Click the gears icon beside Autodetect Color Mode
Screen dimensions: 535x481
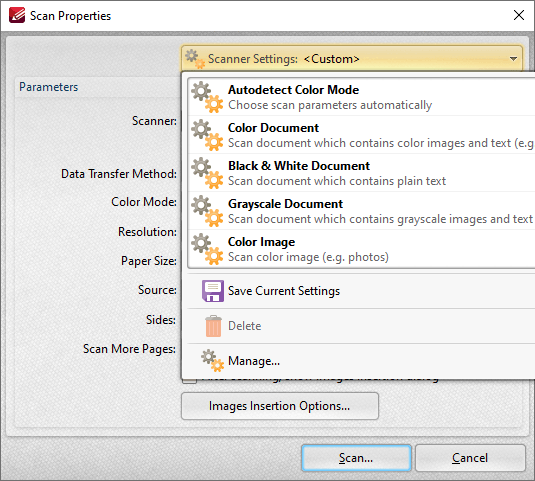point(207,97)
